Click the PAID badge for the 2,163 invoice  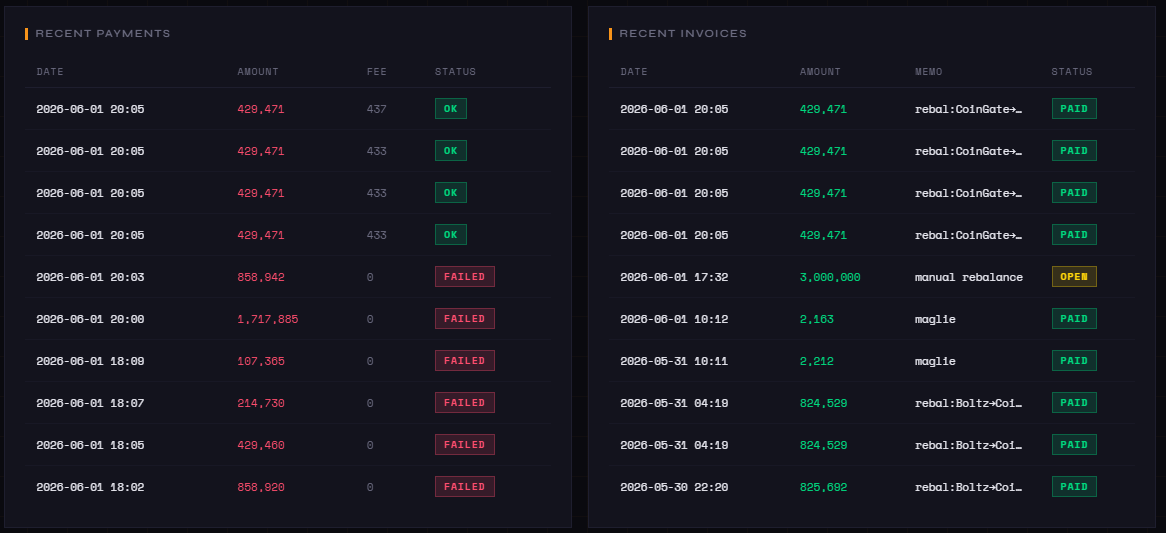pyautogui.click(x=1074, y=318)
